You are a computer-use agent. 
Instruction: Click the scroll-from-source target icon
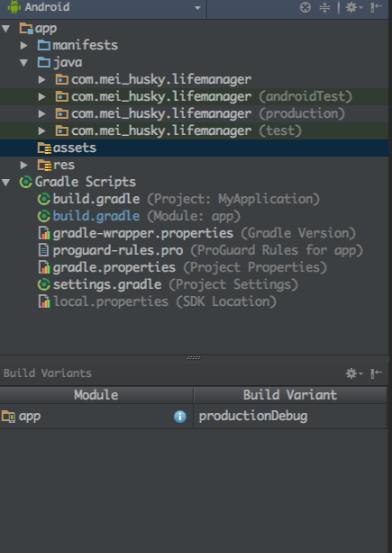pos(305,7)
